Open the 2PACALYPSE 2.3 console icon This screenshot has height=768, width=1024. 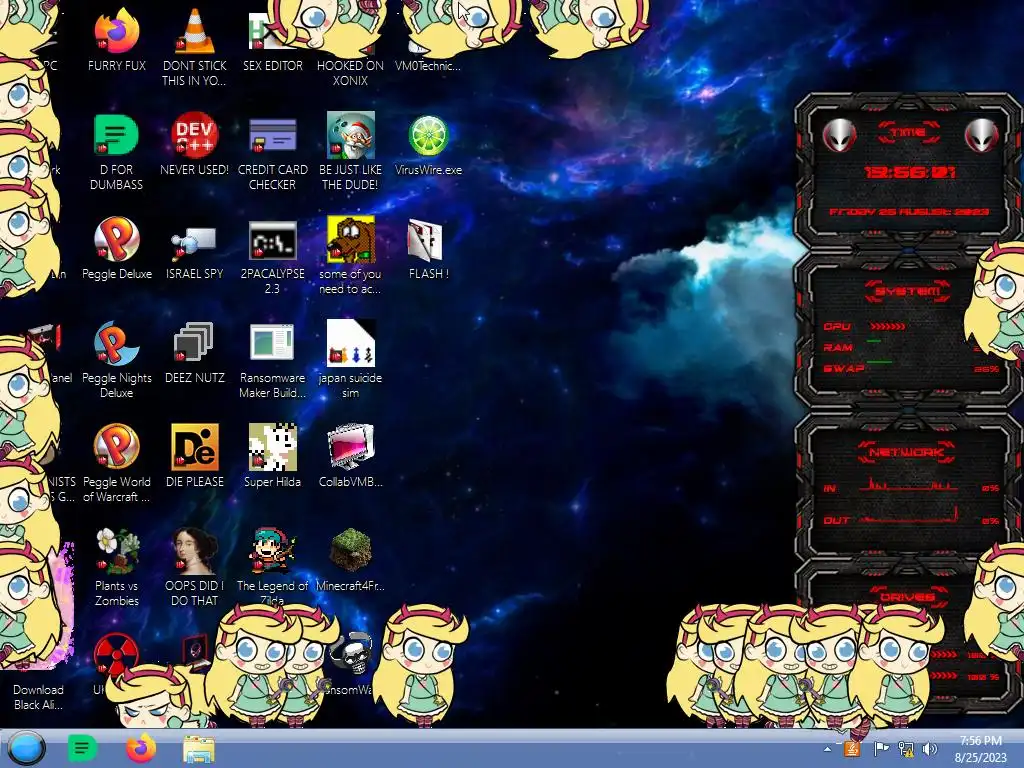(272, 240)
